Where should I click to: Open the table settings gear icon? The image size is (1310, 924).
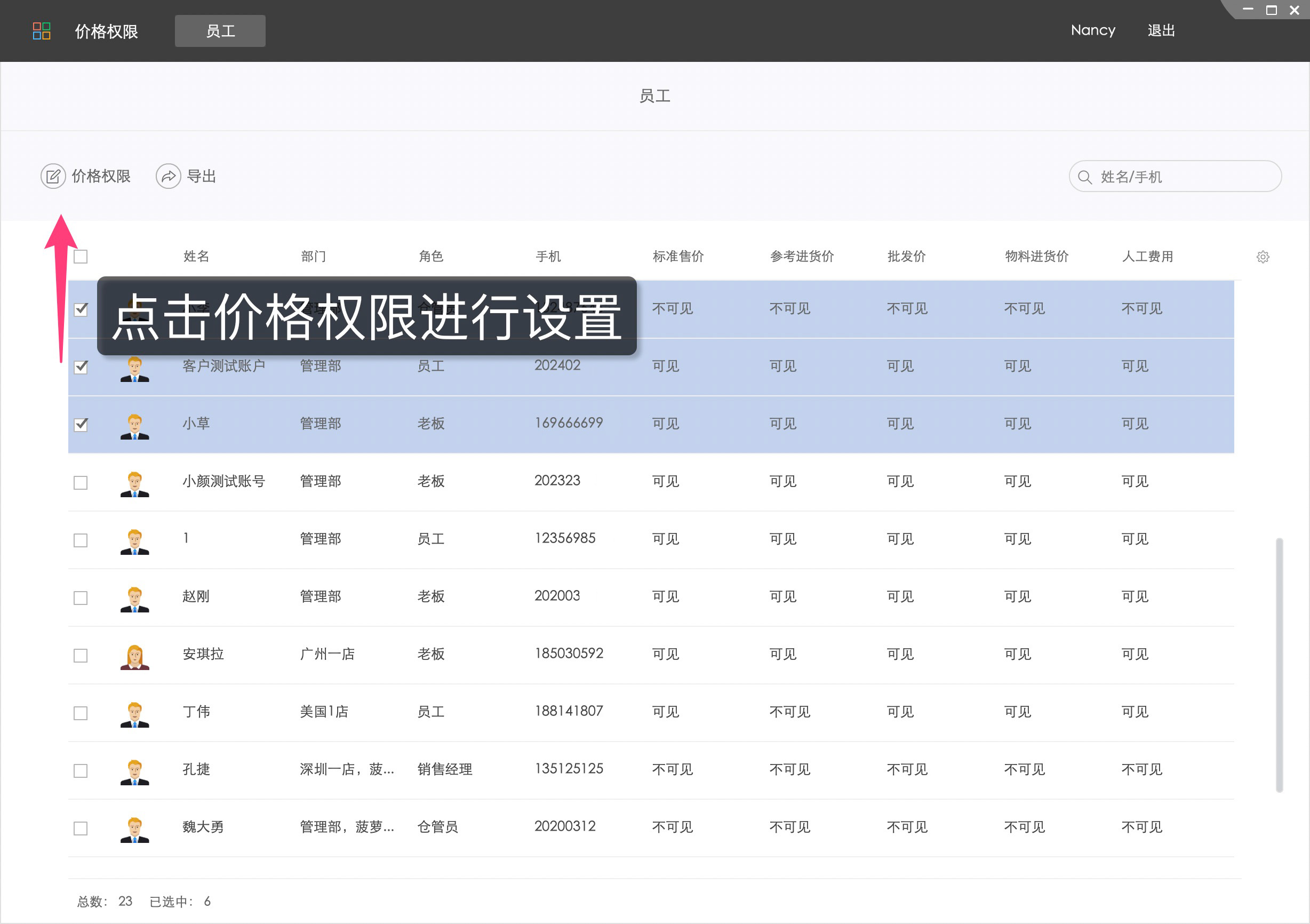[1263, 257]
